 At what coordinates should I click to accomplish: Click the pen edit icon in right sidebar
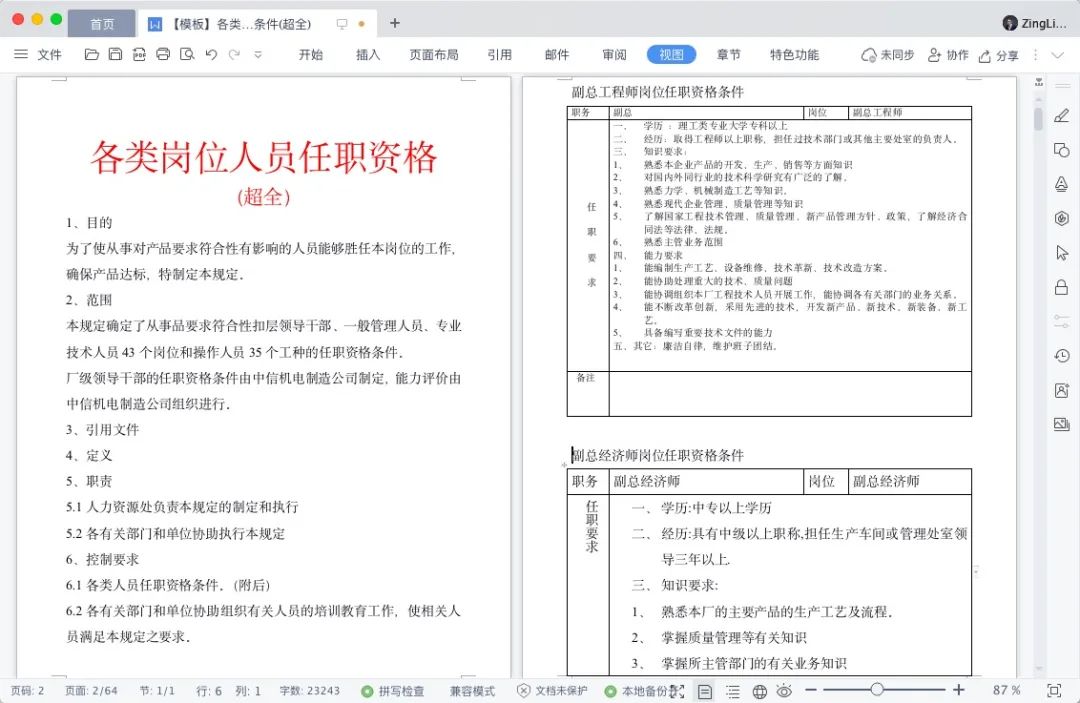pos(1061,116)
